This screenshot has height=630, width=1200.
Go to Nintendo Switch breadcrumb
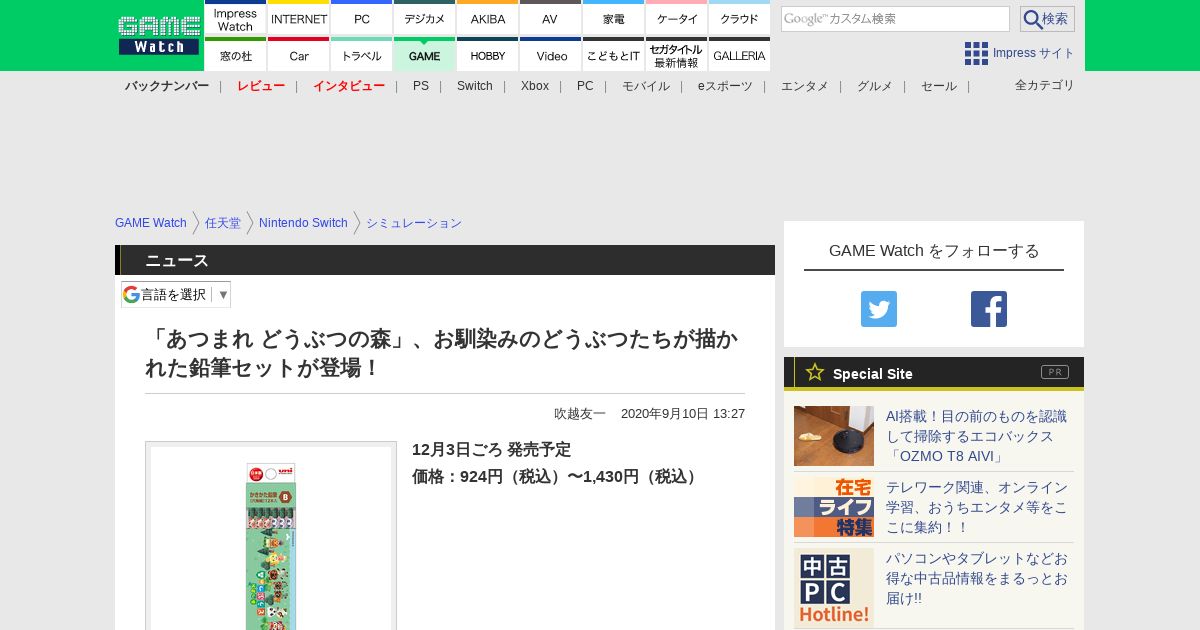303,223
